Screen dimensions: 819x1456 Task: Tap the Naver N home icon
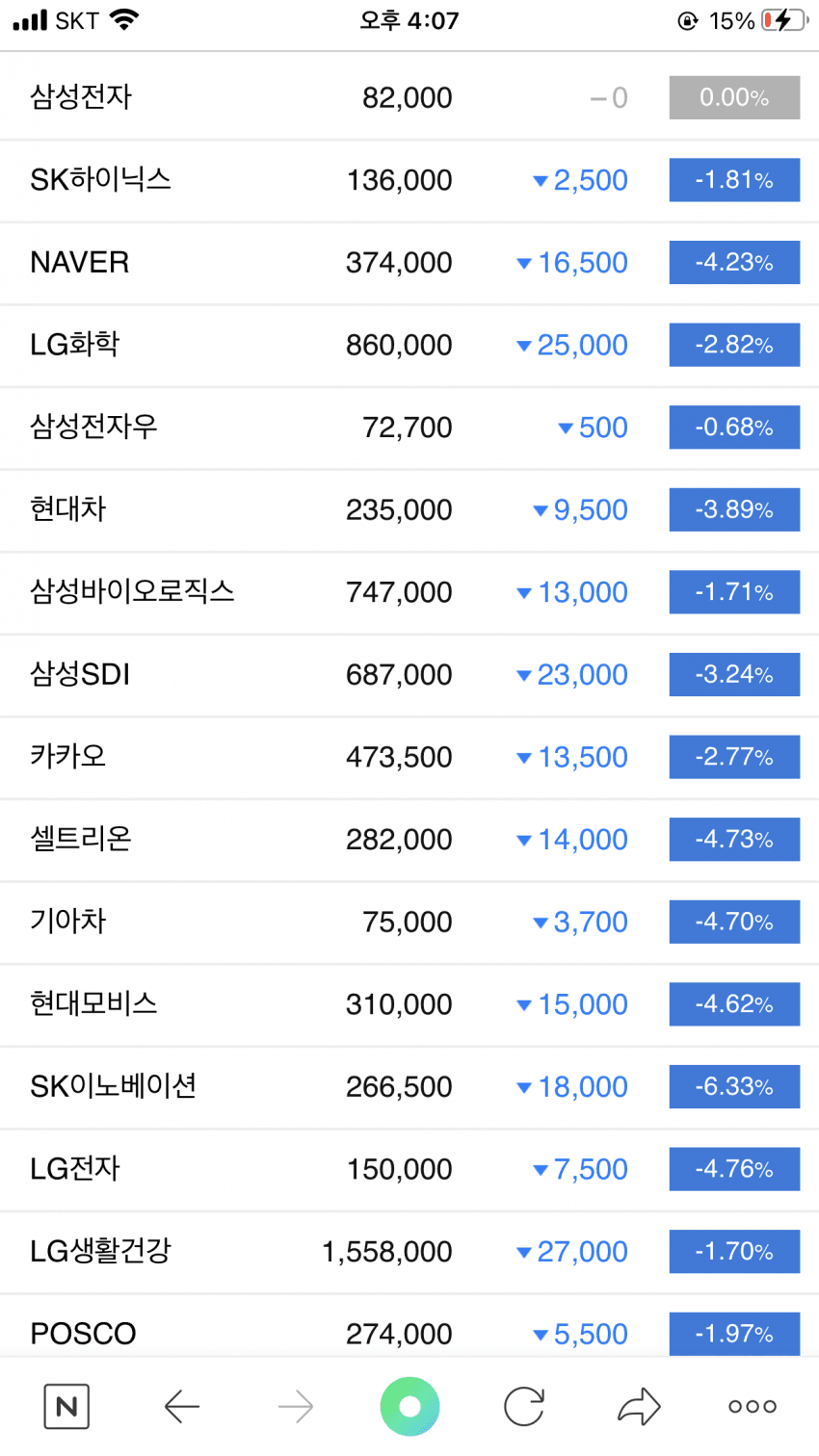pos(66,1407)
